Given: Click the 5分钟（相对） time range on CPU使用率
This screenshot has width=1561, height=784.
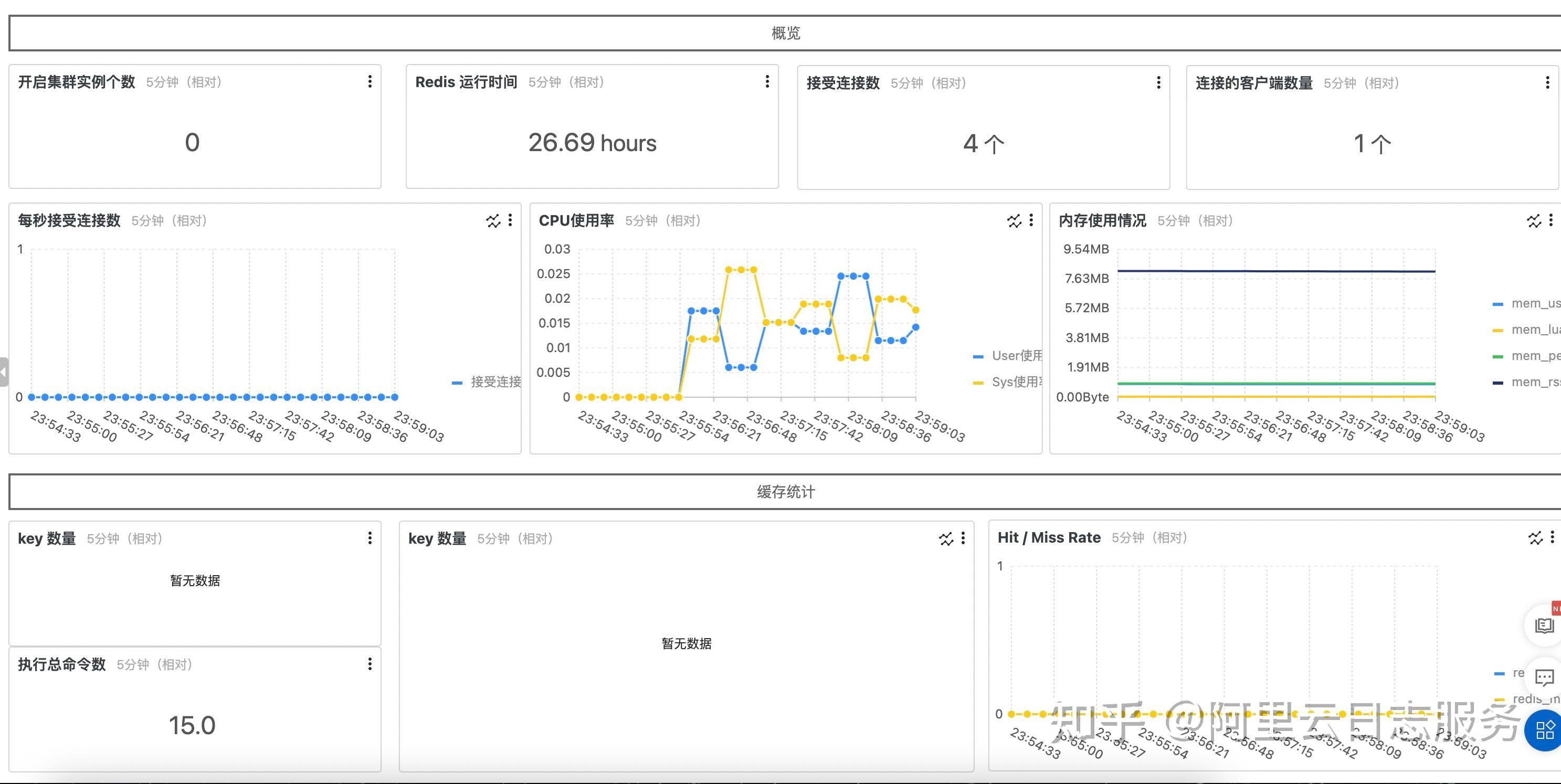Looking at the screenshot, I should click(x=663, y=220).
